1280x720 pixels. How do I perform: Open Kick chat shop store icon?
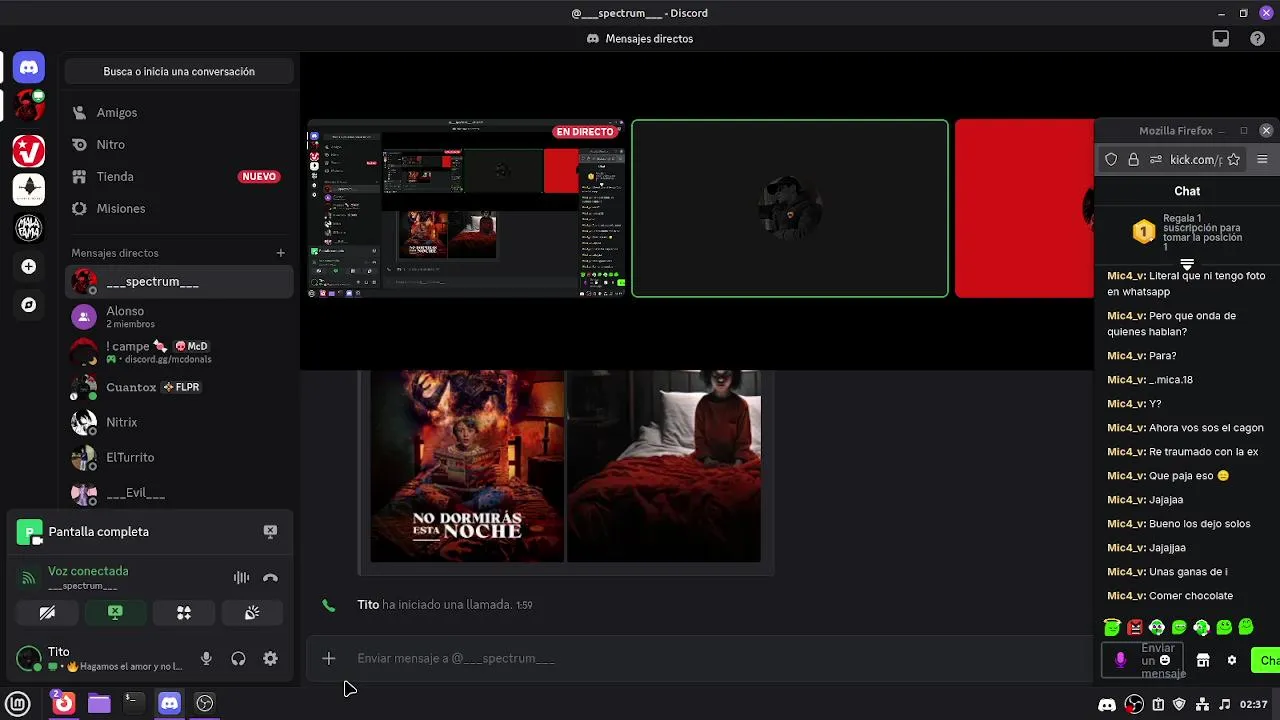[x=1203, y=661]
